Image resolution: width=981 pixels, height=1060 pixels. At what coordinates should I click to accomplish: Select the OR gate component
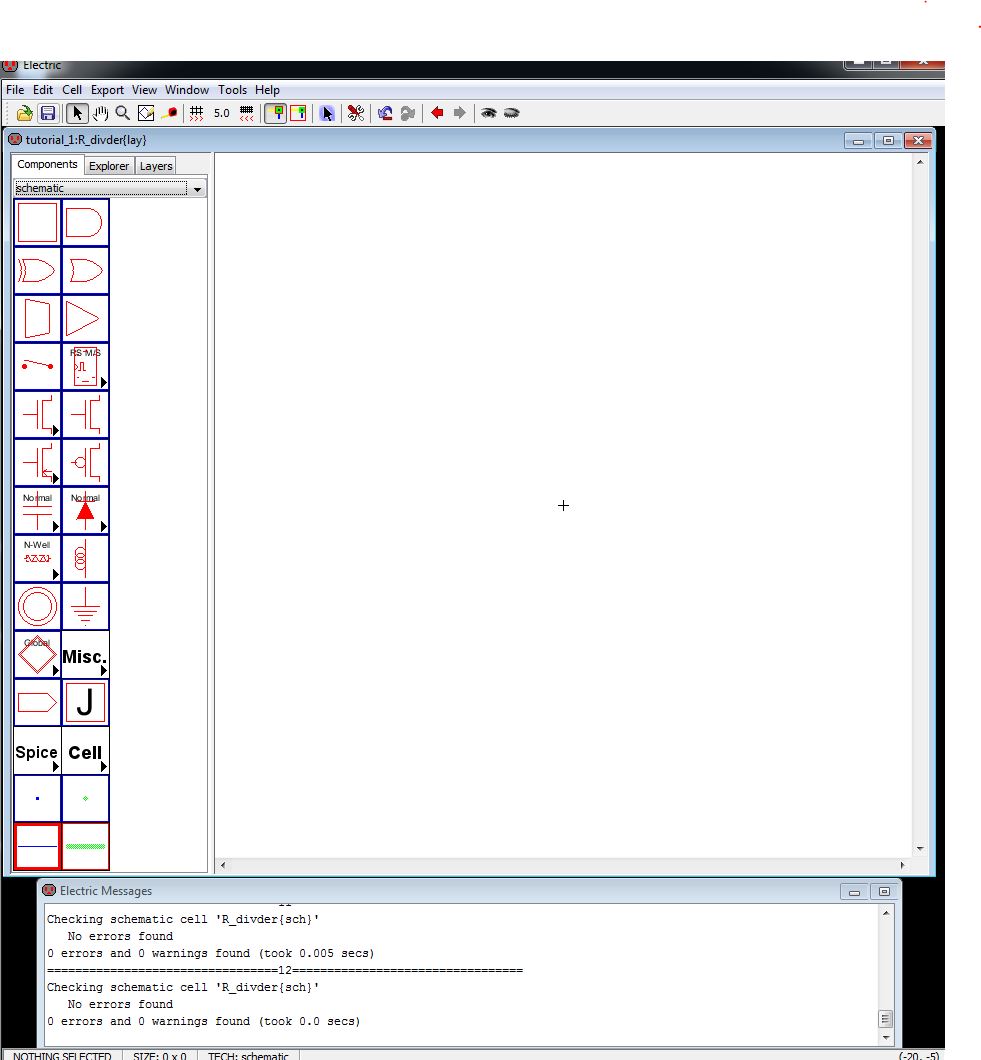pos(85,270)
